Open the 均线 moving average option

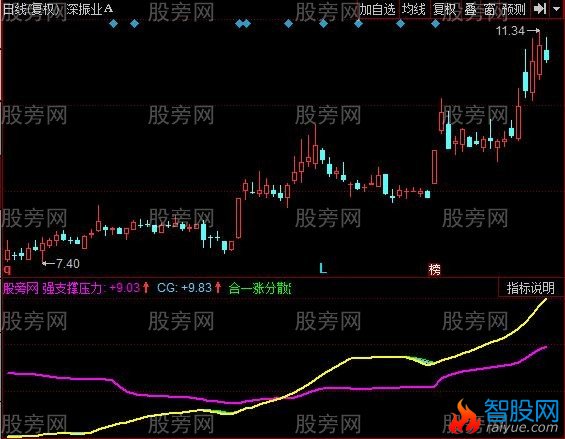414,9
